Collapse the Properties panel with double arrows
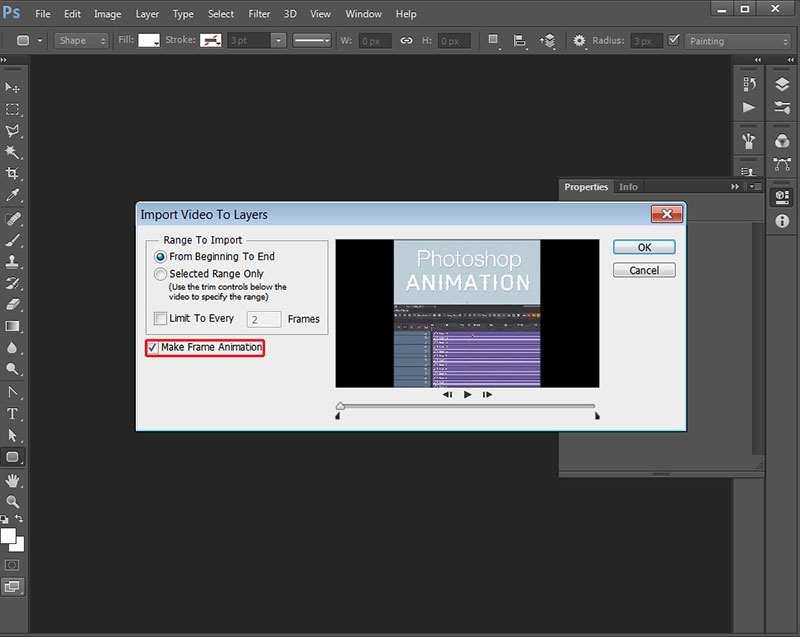 (735, 187)
